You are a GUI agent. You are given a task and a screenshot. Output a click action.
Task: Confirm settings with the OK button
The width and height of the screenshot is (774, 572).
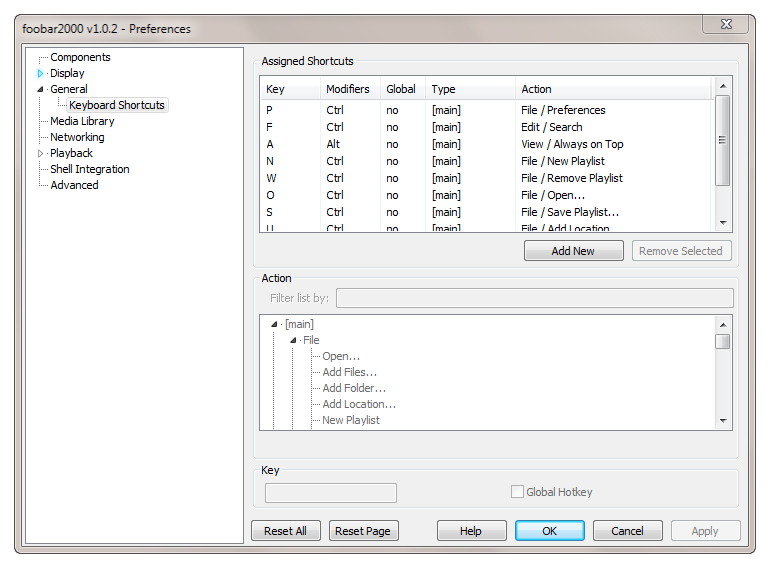pyautogui.click(x=549, y=531)
